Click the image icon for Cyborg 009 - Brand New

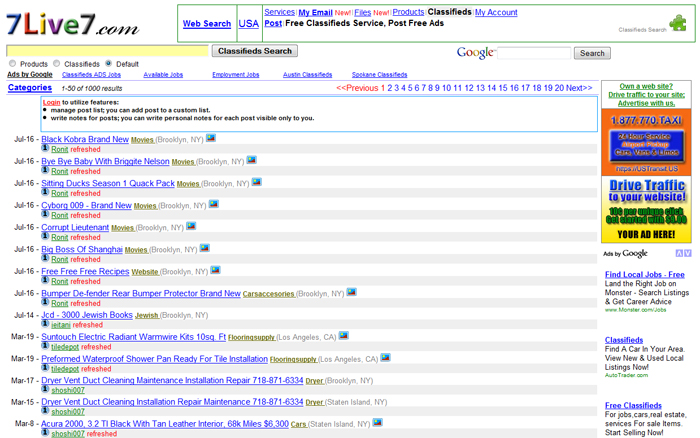pyautogui.click(x=214, y=204)
